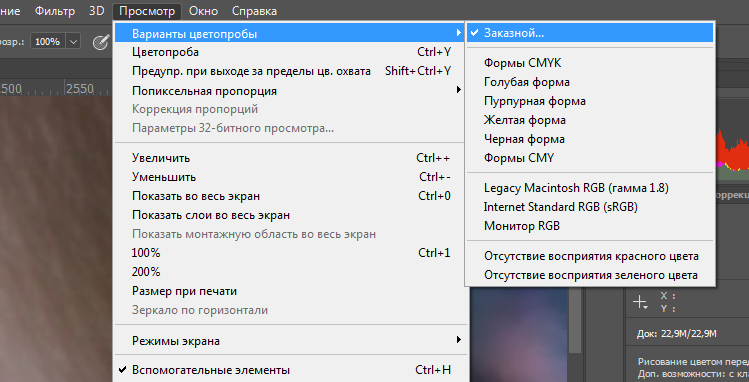Select Показать слои во весь экран
This screenshot has height=382, width=749.
289,215
